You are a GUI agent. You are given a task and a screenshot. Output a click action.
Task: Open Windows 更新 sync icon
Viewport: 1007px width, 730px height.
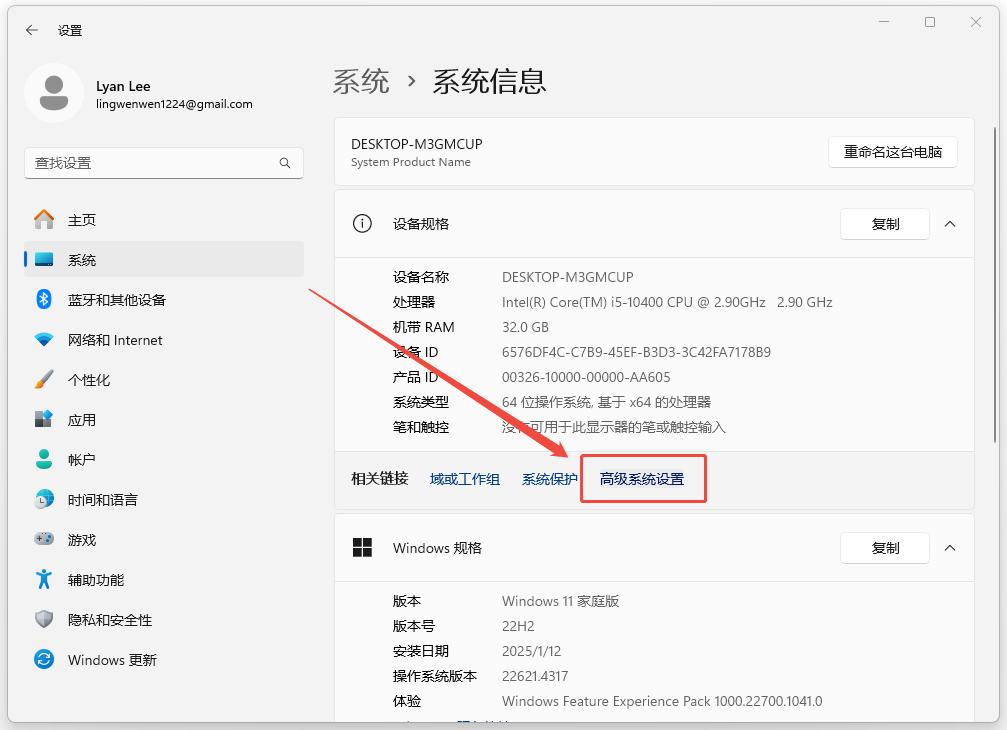click(44, 660)
